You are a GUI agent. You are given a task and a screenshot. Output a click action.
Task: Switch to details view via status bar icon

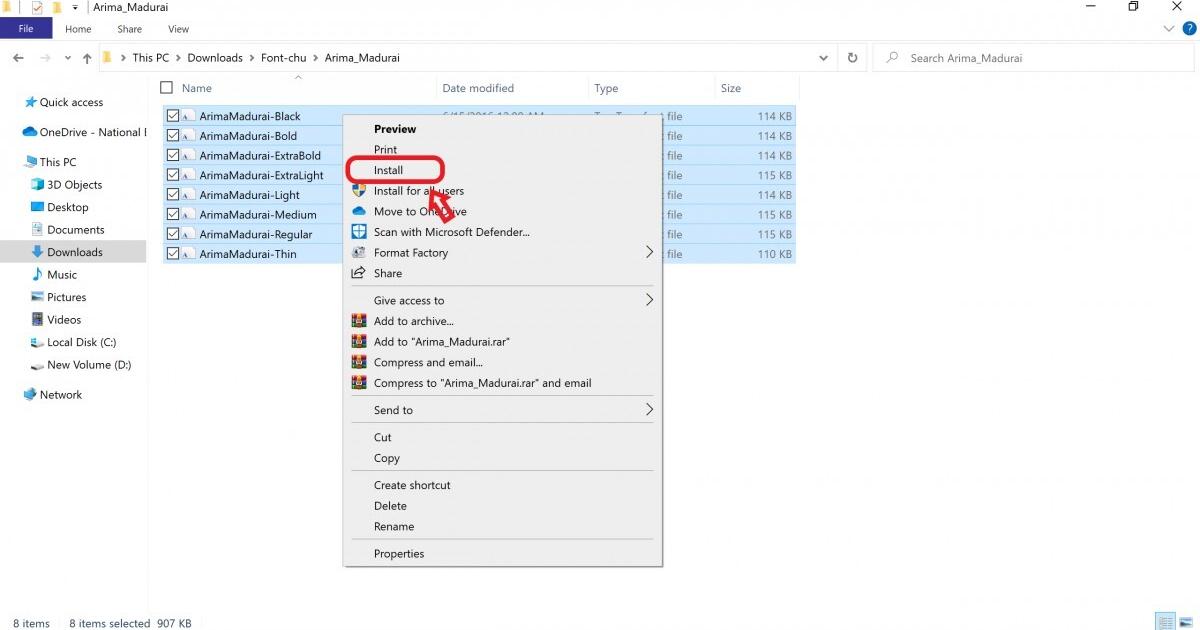tap(1164, 622)
